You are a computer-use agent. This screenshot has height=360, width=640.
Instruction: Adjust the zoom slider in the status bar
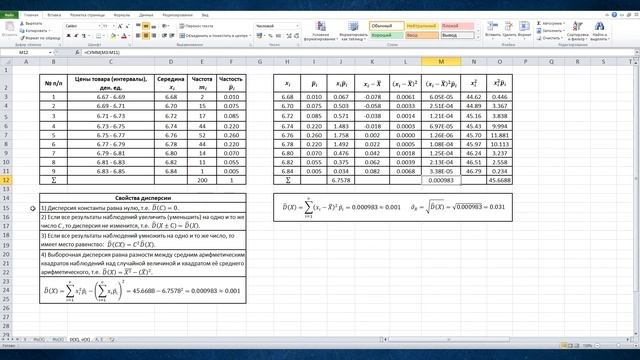(617, 346)
